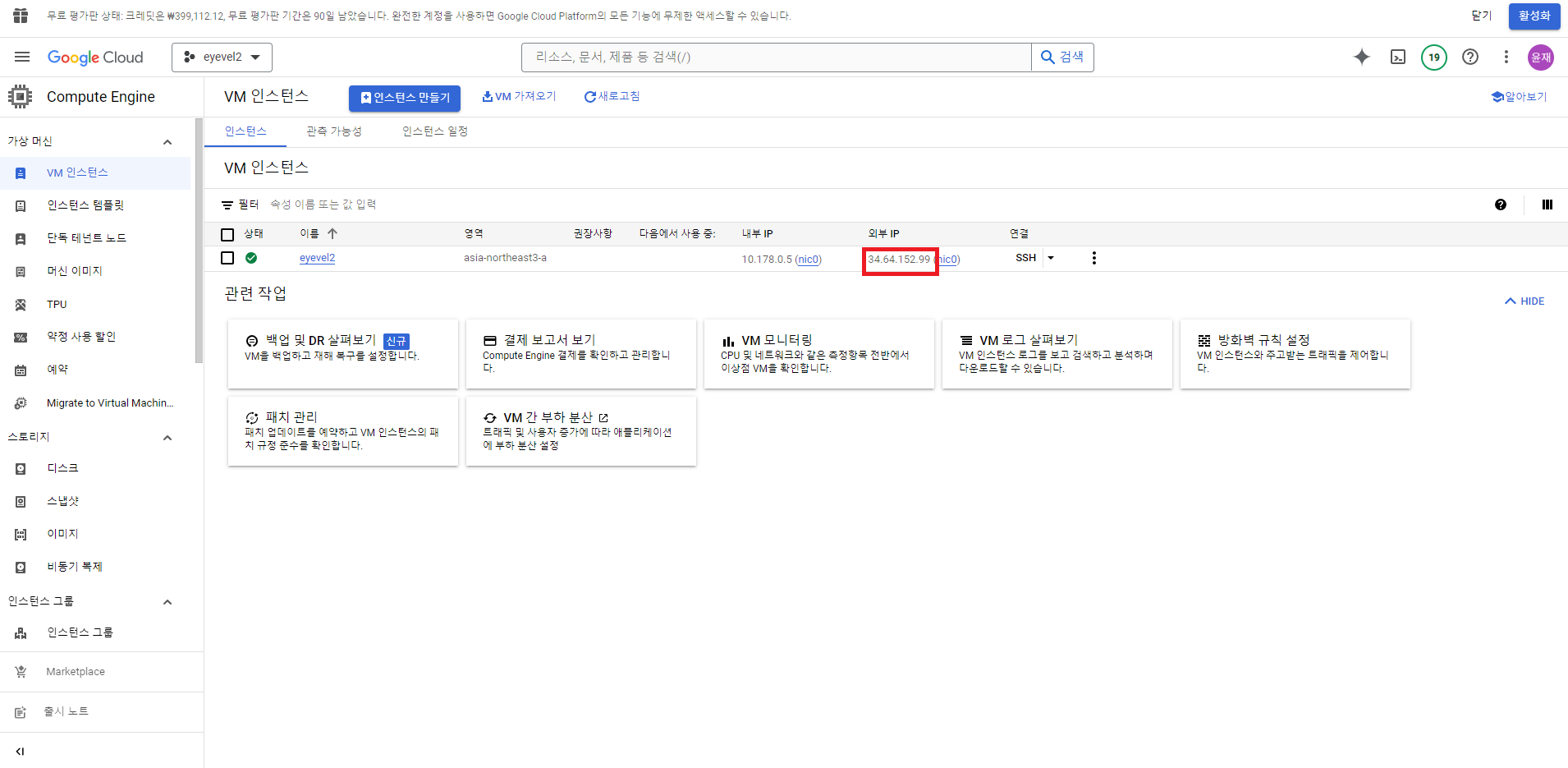Open VM 모니터링 card

pos(819,354)
